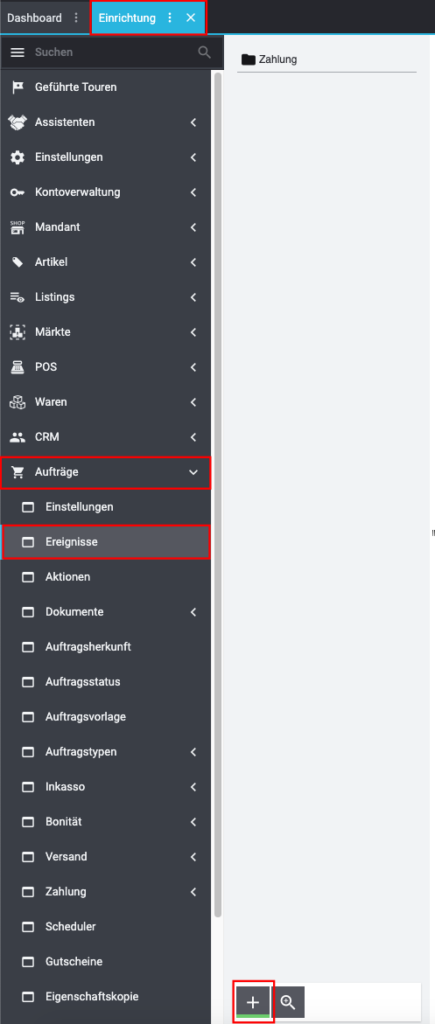Expand the Listings menu chevron

click(x=193, y=297)
